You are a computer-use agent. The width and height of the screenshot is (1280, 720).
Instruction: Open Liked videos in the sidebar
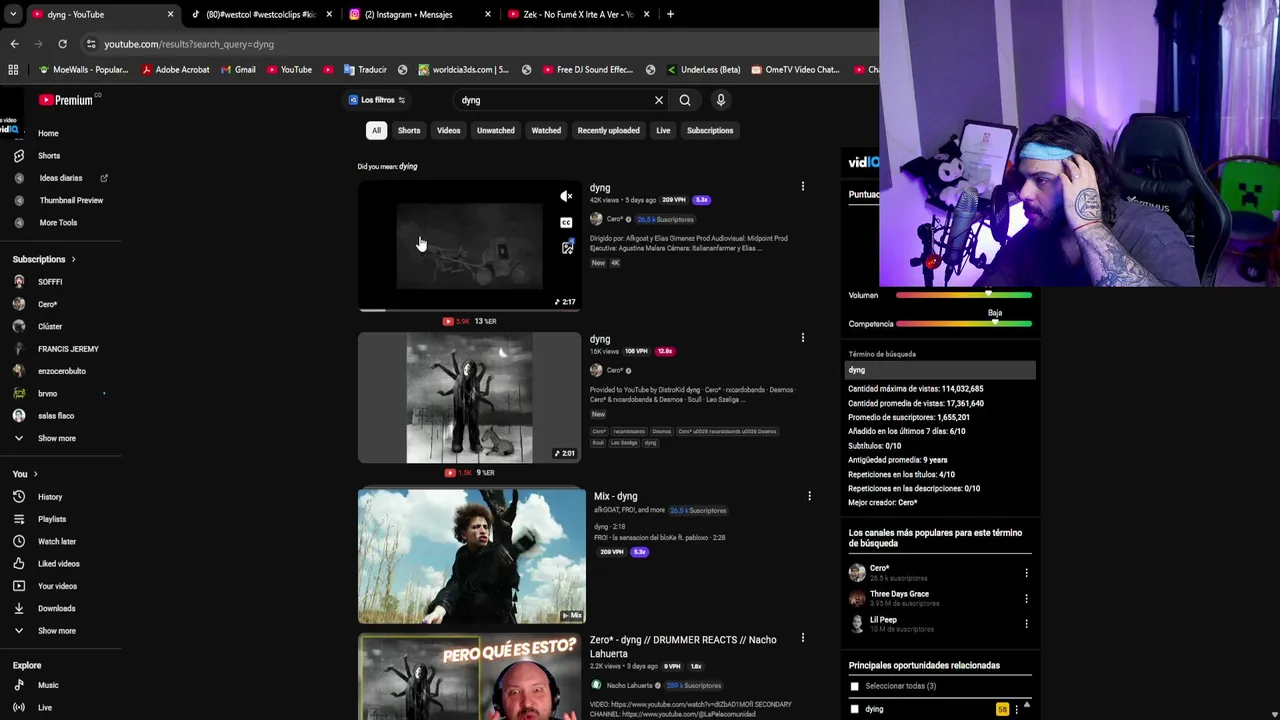coord(60,564)
